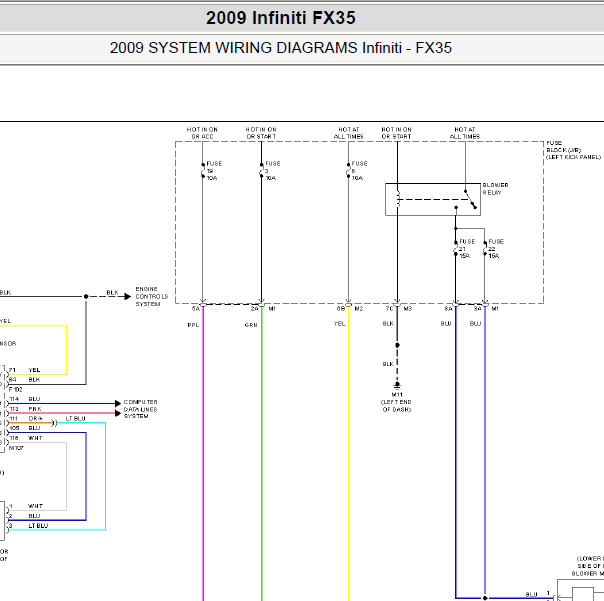This screenshot has height=601, width=604.
Task: Click the 'BLU' label below terminal 3A
Action: (x=475, y=324)
